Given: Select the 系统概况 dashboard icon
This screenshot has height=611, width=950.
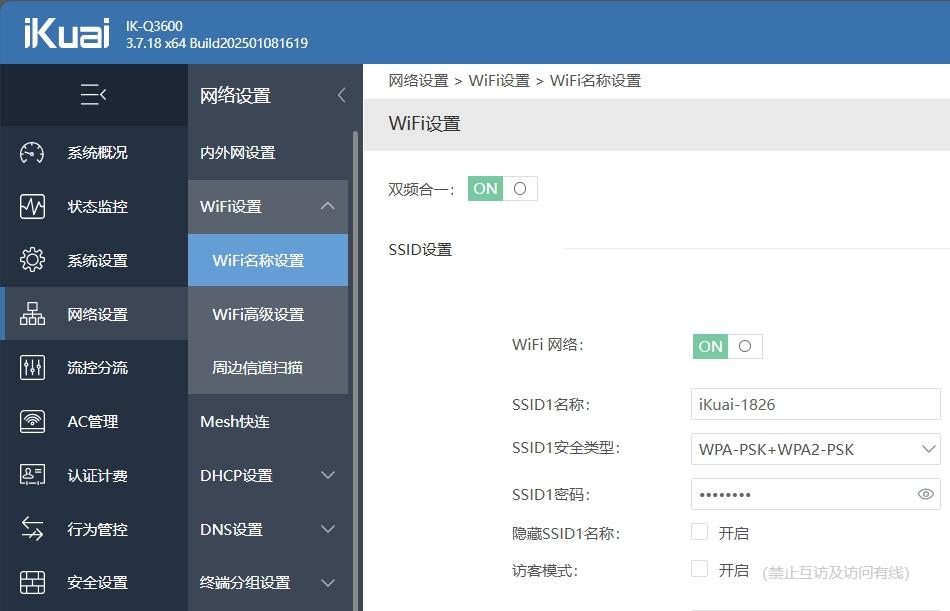Looking at the screenshot, I should [32, 153].
